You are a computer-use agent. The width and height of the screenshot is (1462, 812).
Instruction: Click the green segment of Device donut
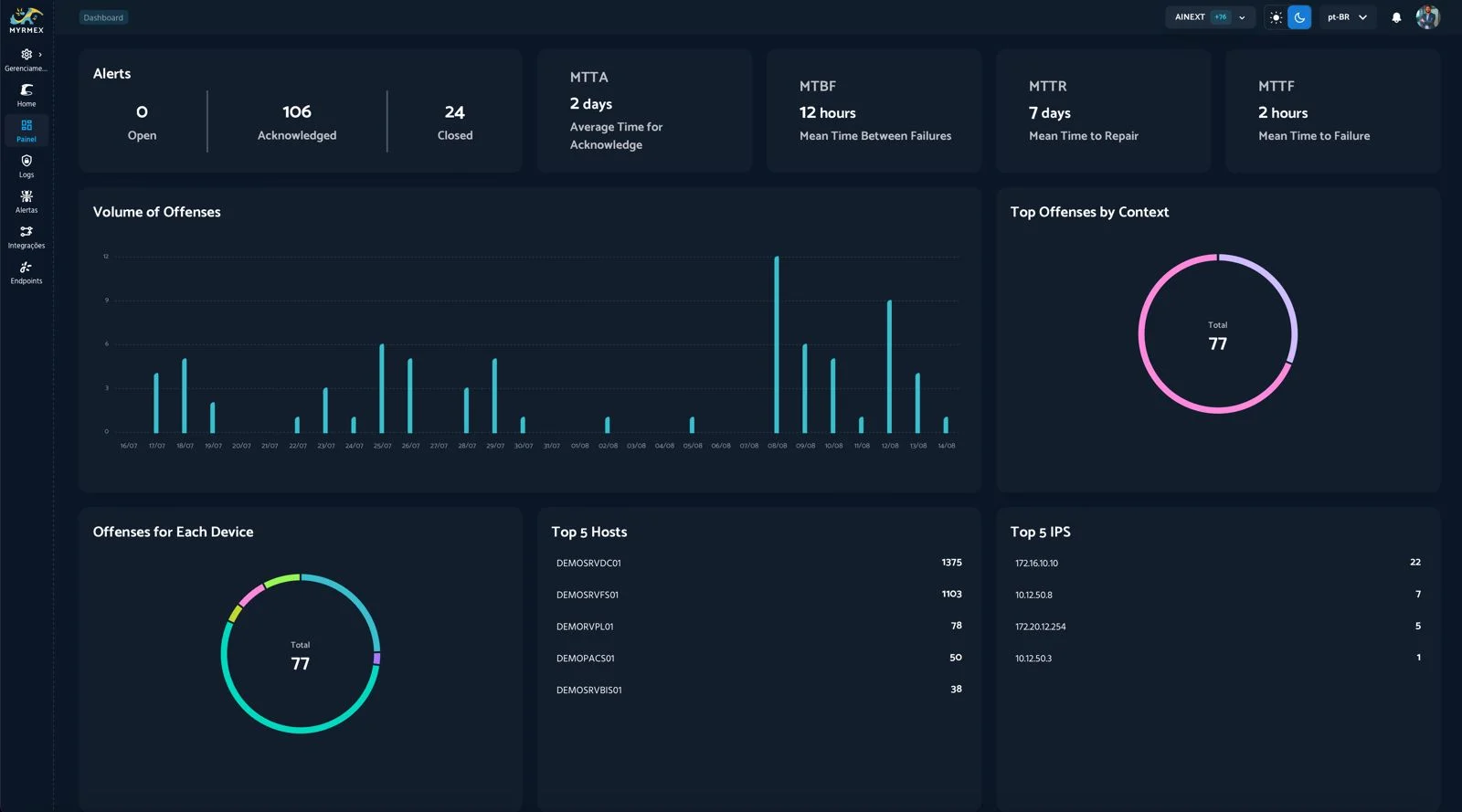point(281,579)
